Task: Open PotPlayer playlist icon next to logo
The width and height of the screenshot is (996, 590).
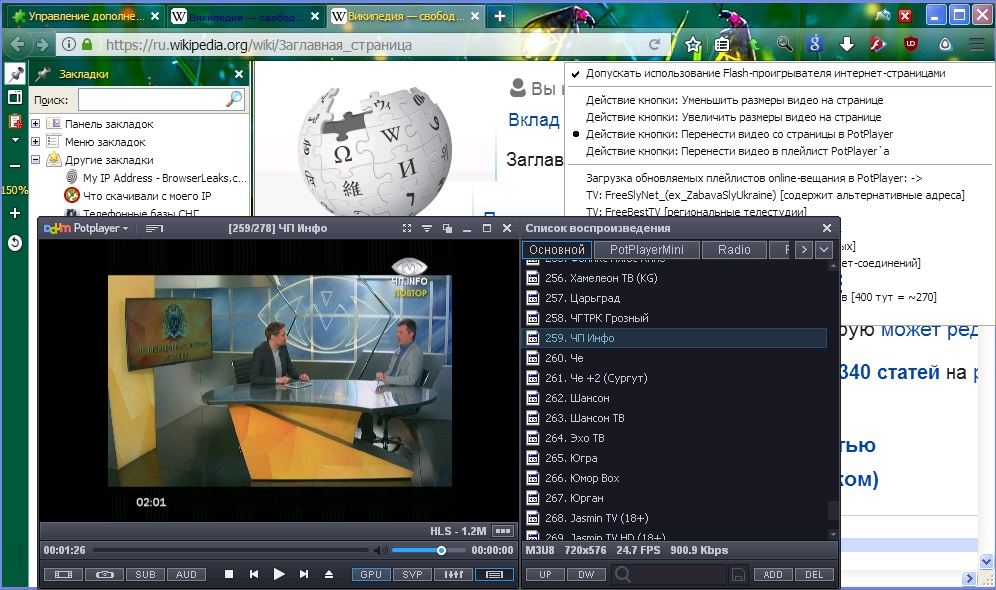Action: 154,229
